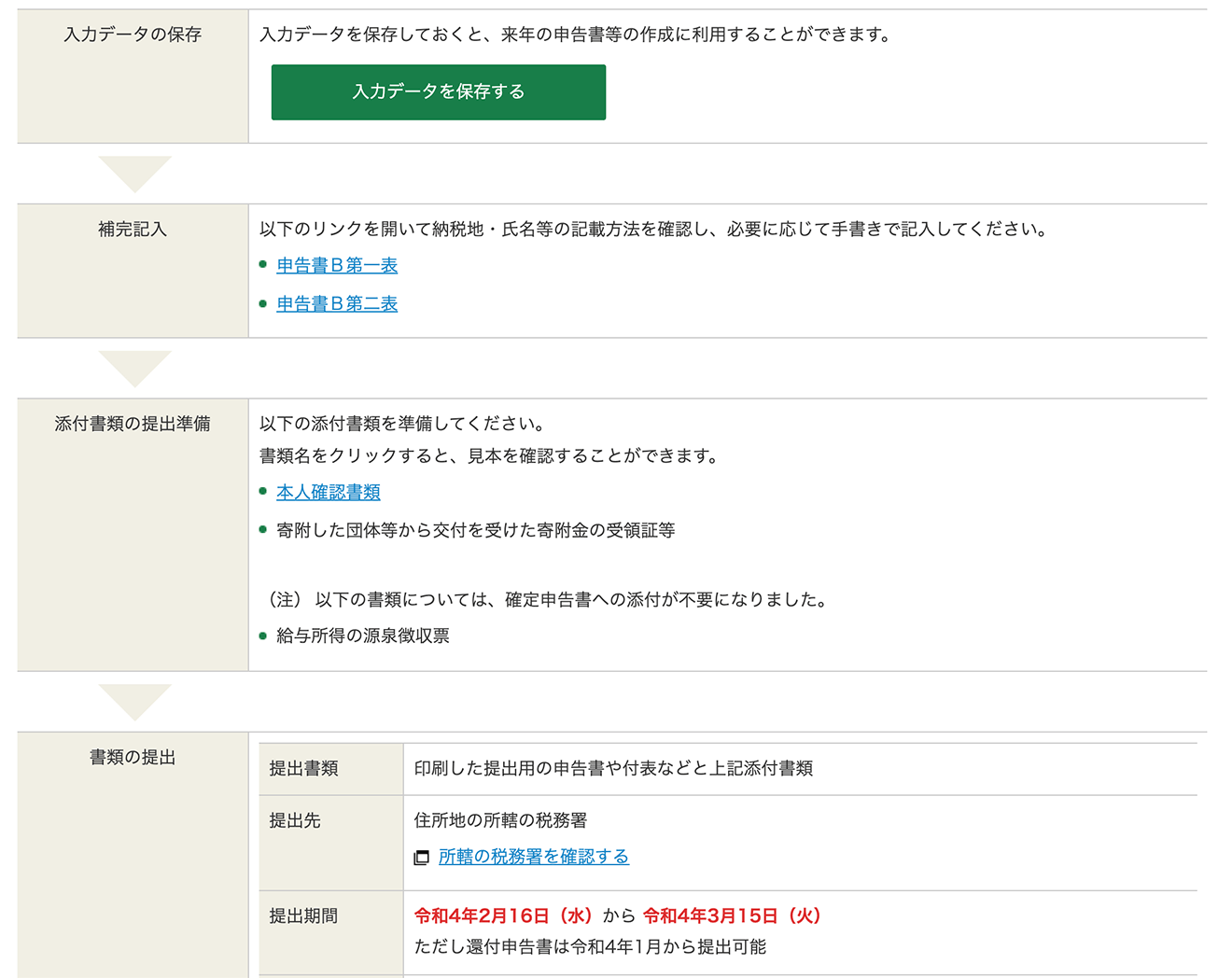The image size is (1232, 978).
Task: Open the 申告書Ｂ第一表 link
Action: (337, 265)
